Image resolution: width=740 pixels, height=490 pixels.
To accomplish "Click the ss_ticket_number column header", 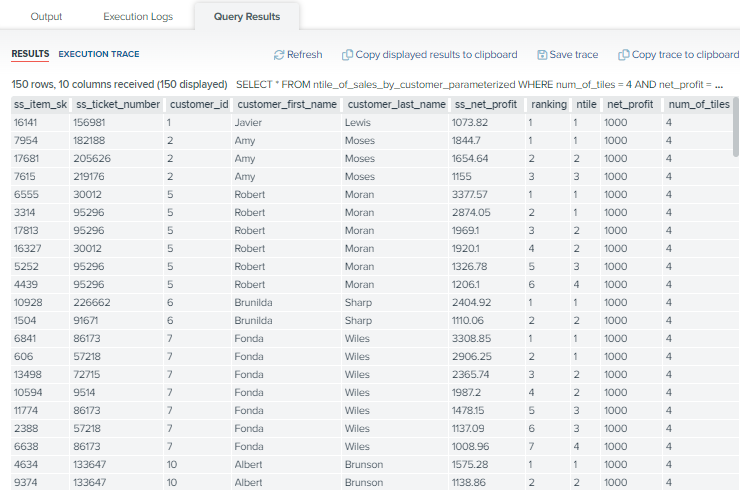I will pyautogui.click(x=118, y=104).
